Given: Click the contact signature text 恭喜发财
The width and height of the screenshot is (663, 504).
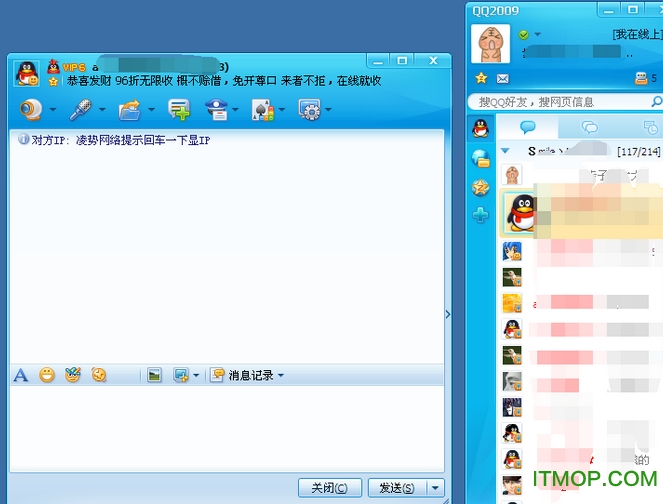Looking at the screenshot, I should [x=224, y=81].
